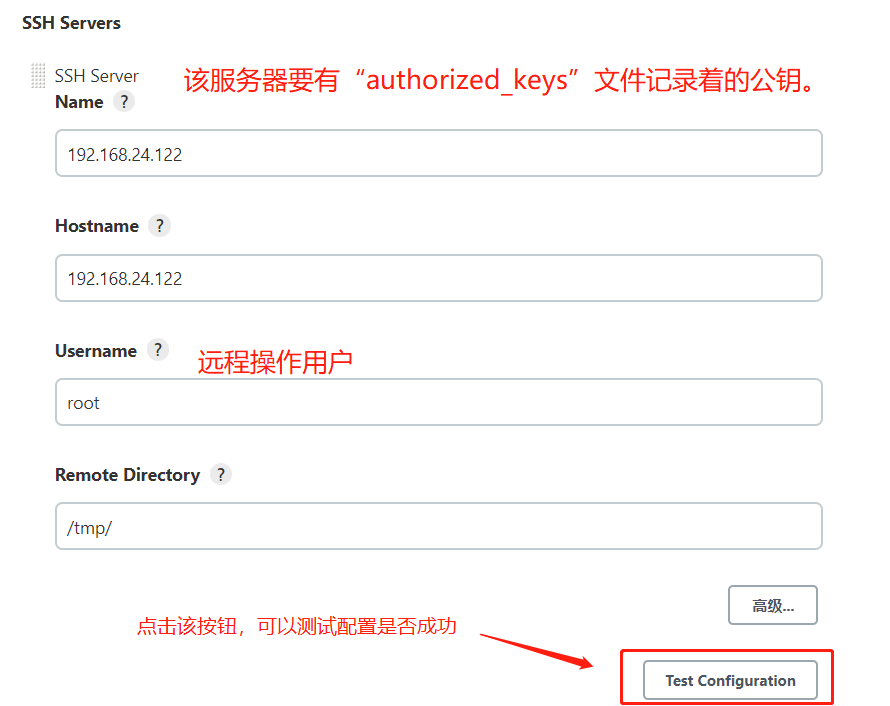Select the Username field showing root
Viewport: 890px width, 706px height.
click(439, 402)
